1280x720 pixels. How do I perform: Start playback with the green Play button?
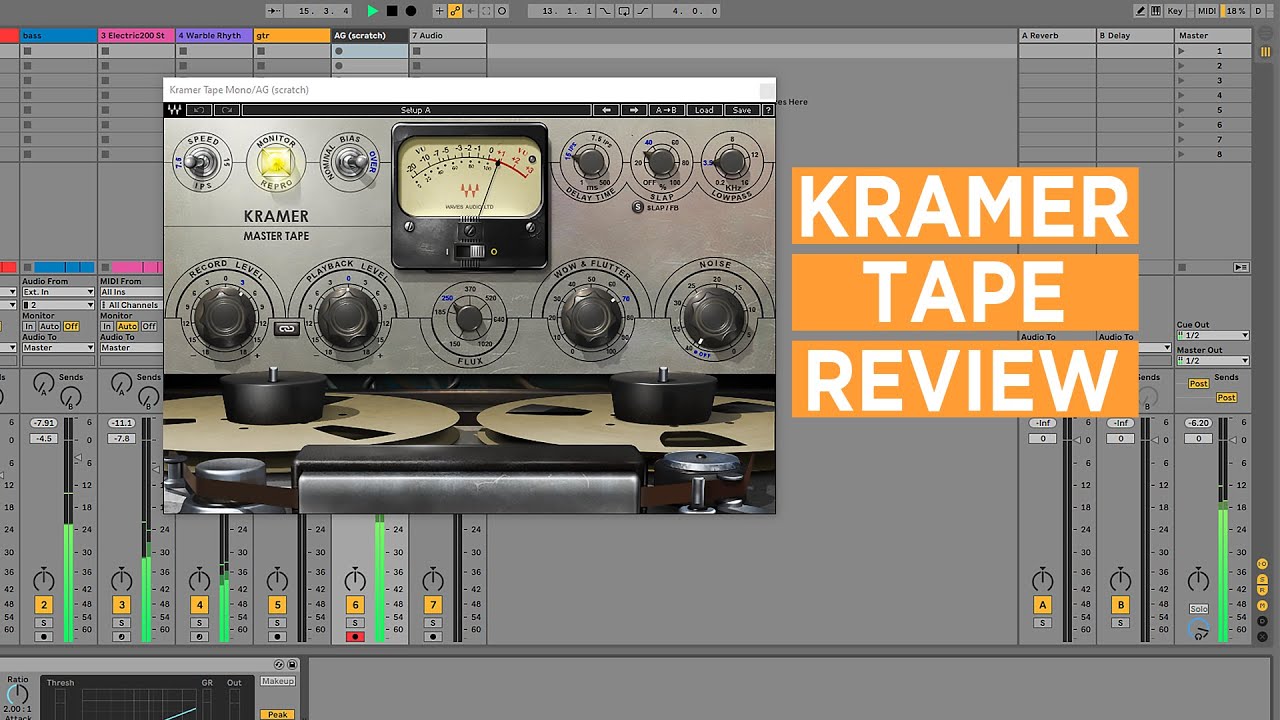pyautogui.click(x=373, y=11)
